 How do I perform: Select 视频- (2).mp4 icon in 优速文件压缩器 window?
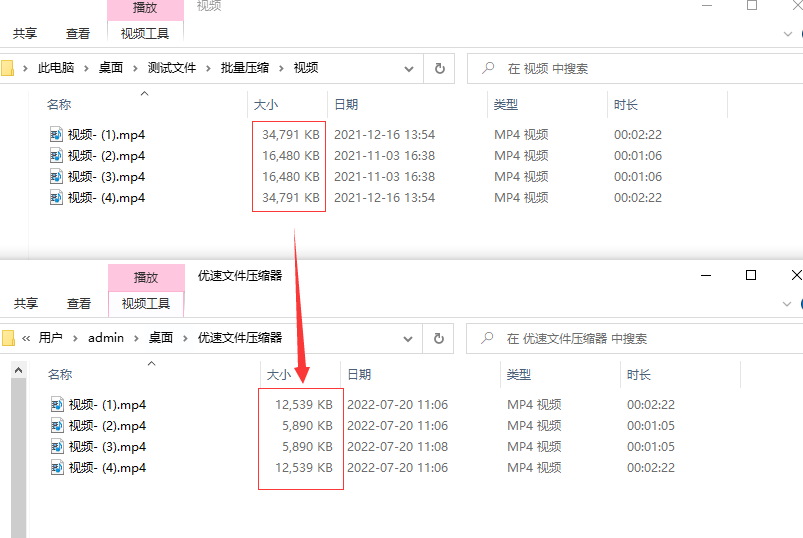57,425
